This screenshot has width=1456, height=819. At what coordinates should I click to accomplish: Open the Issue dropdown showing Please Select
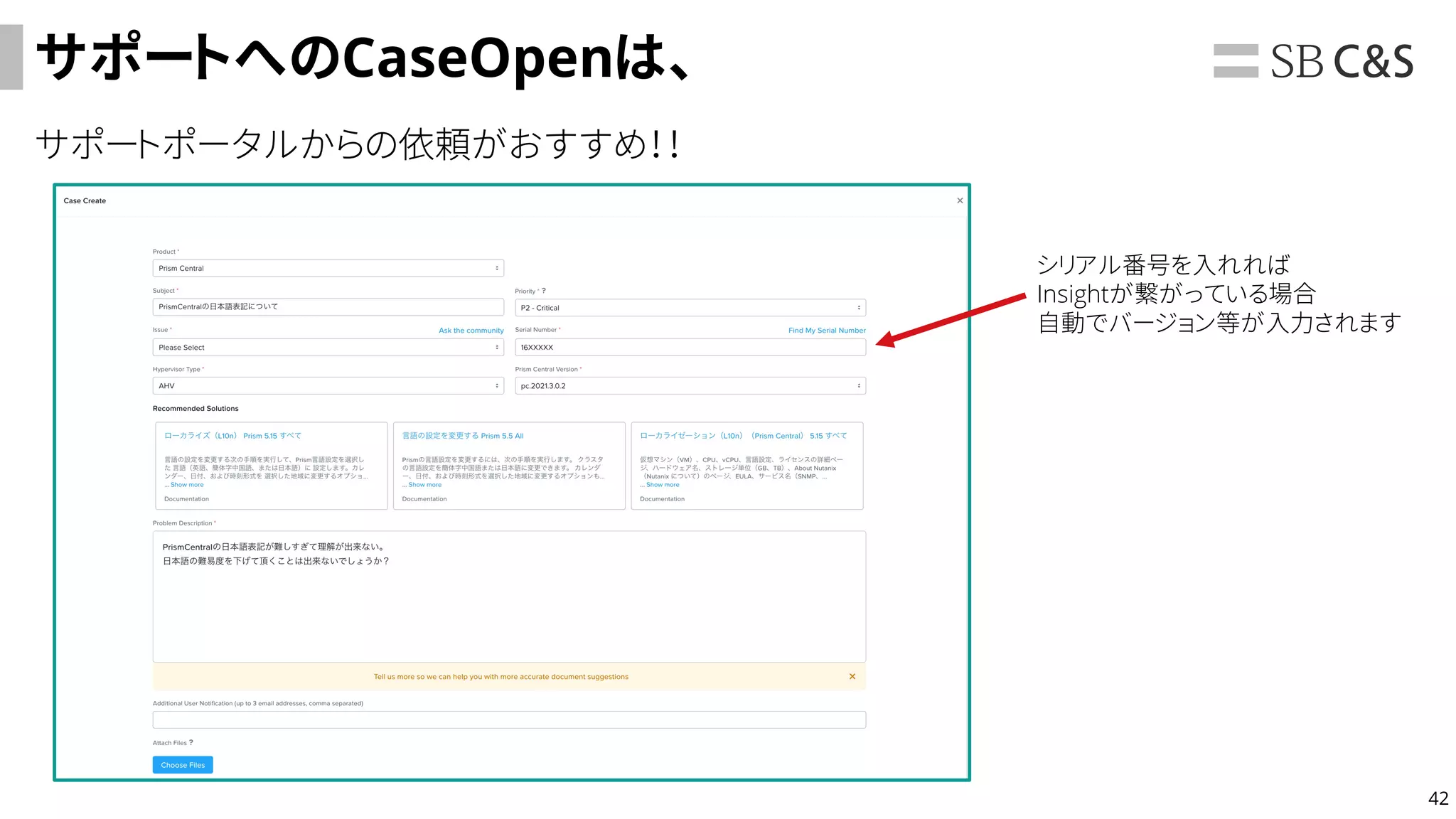[328, 348]
